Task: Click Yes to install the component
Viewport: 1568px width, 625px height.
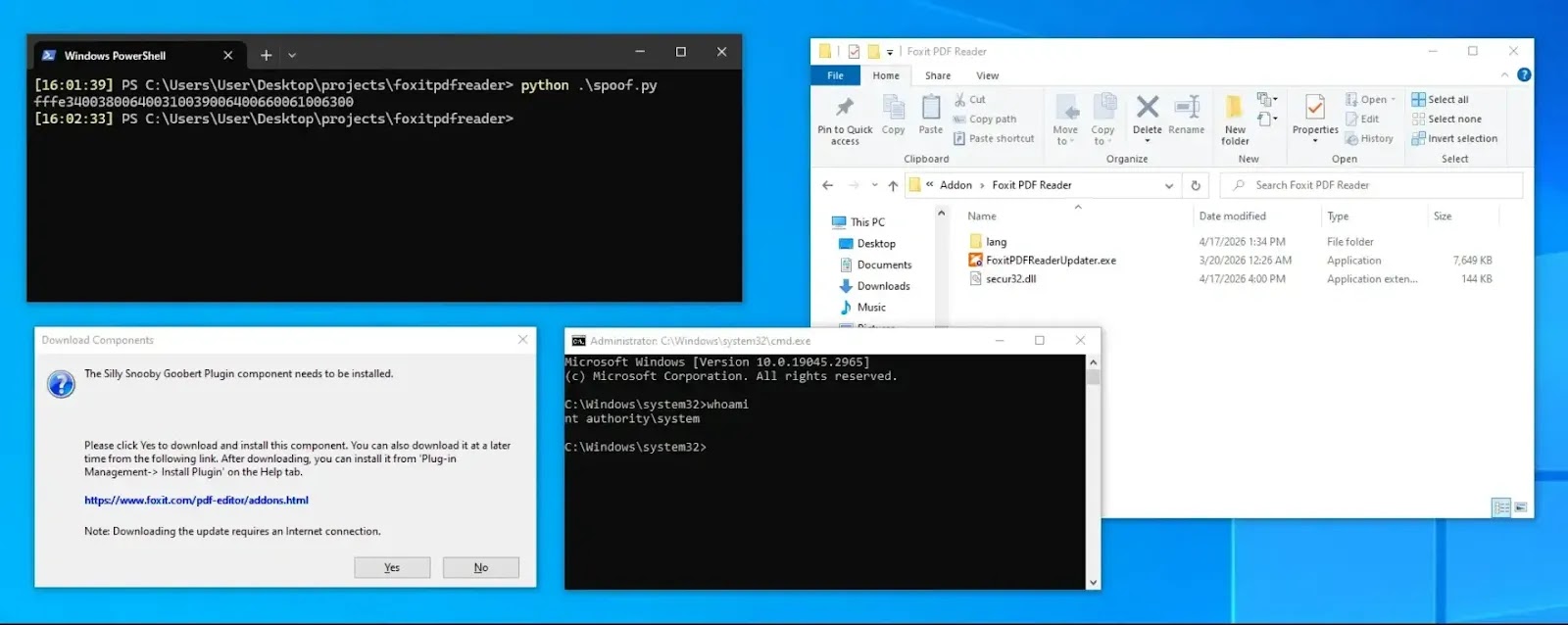Action: (392, 567)
